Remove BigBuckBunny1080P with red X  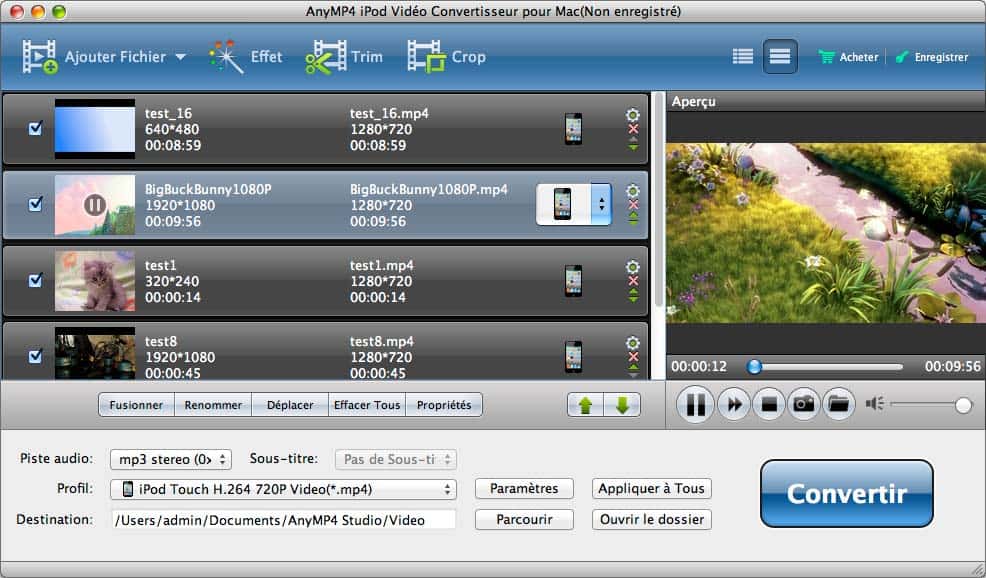[633, 204]
